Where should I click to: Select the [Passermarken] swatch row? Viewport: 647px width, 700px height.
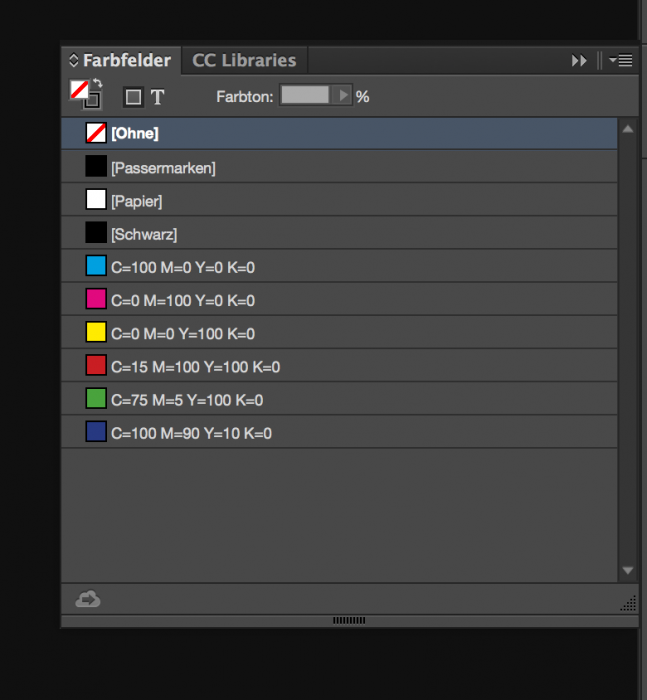[x=339, y=167]
